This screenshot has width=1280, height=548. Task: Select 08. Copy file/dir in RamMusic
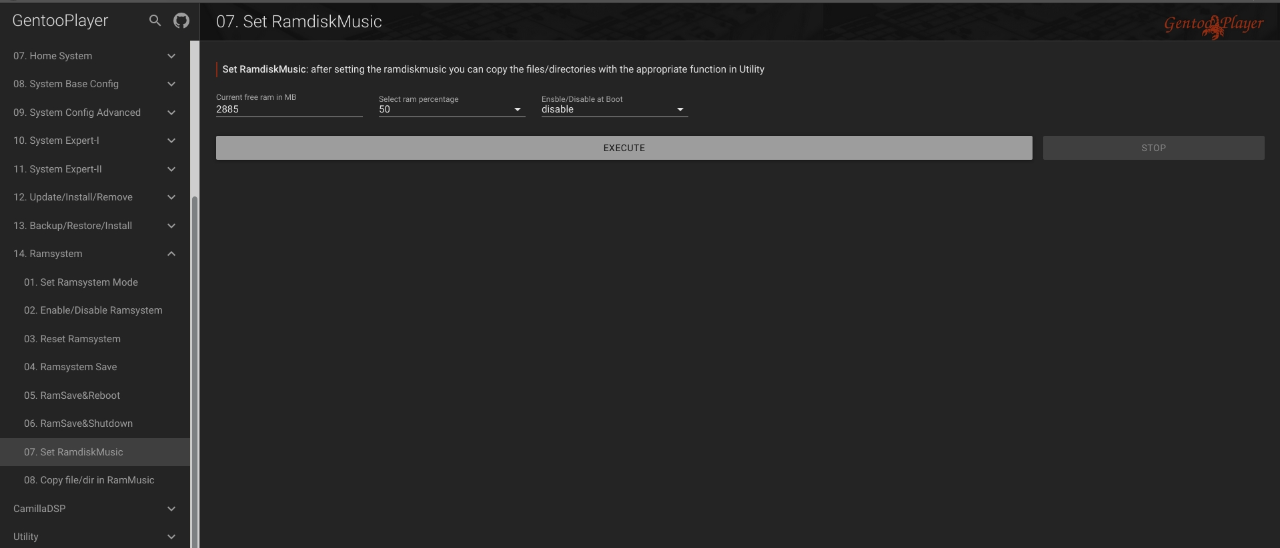(95, 480)
